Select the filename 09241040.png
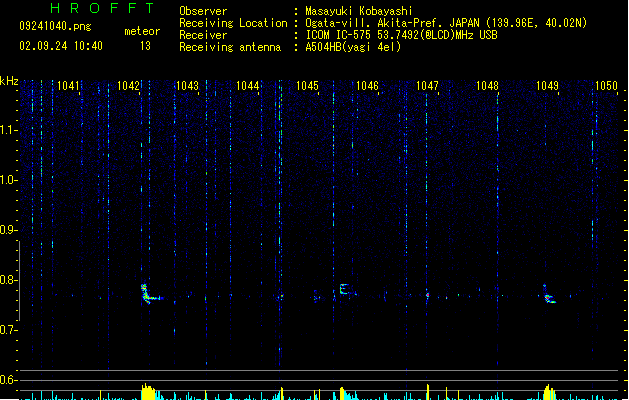Screen dimensions: 629x400 point(55,26)
